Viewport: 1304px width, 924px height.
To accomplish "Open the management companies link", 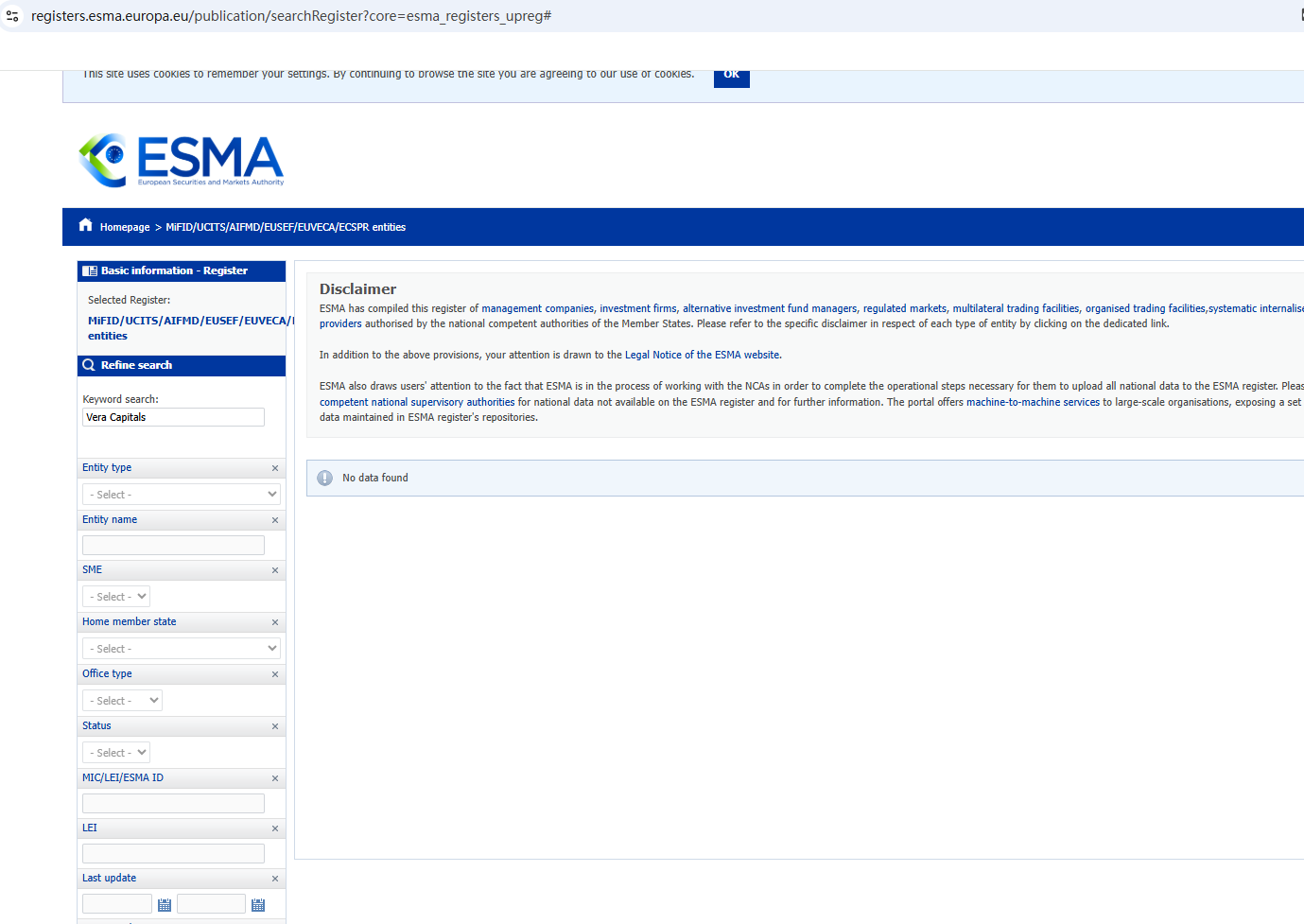I will click(538, 308).
